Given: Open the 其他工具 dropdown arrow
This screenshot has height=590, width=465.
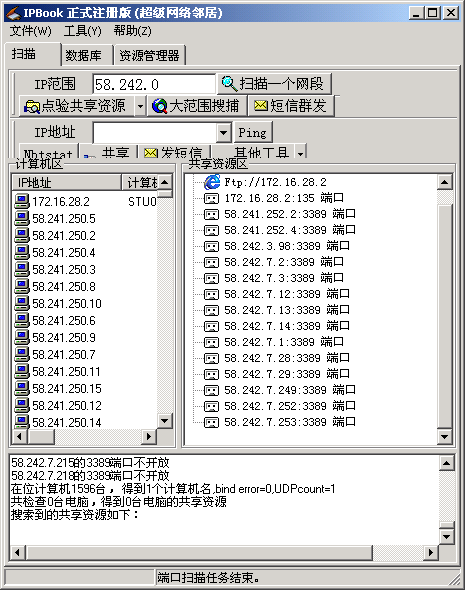Looking at the screenshot, I should pyautogui.click(x=300, y=152).
